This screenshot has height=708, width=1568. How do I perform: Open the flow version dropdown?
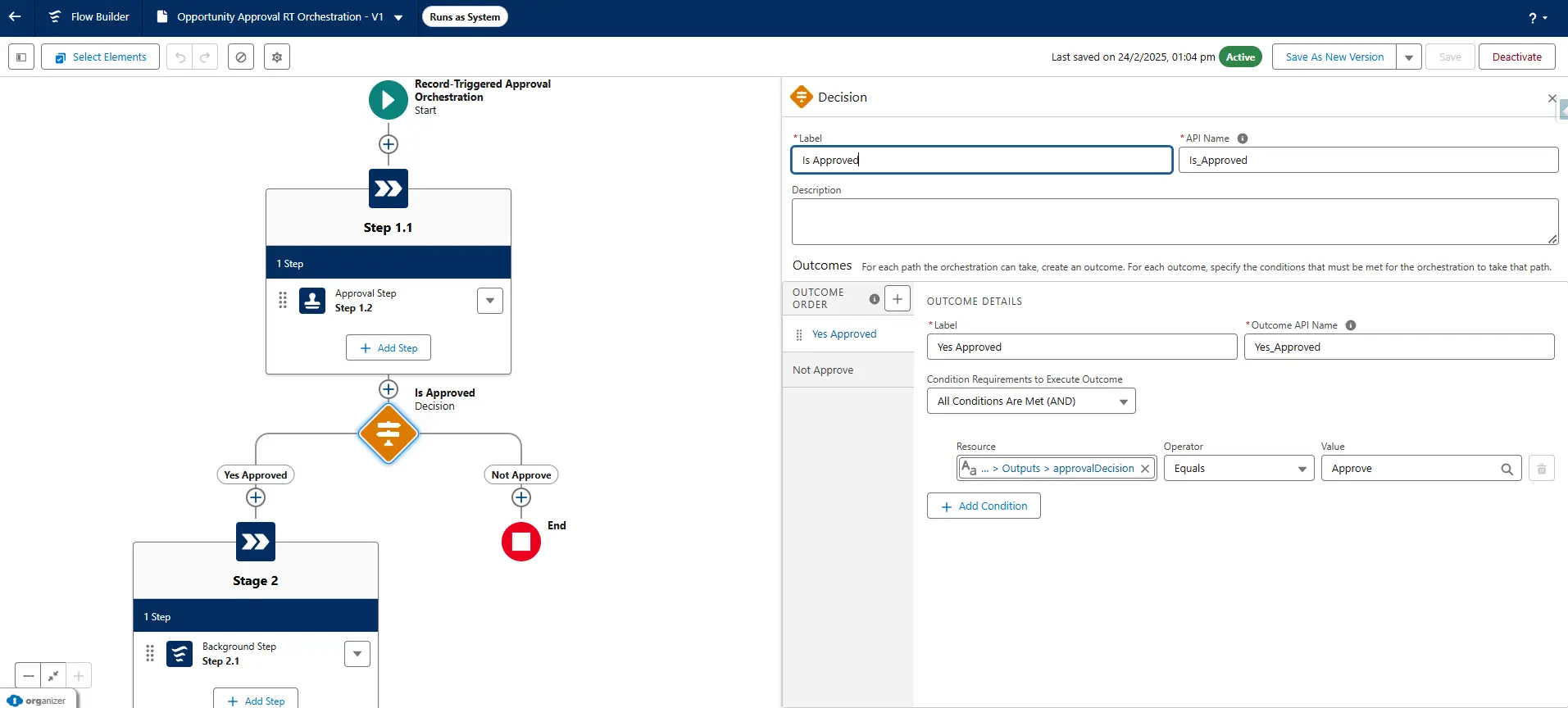point(398,17)
